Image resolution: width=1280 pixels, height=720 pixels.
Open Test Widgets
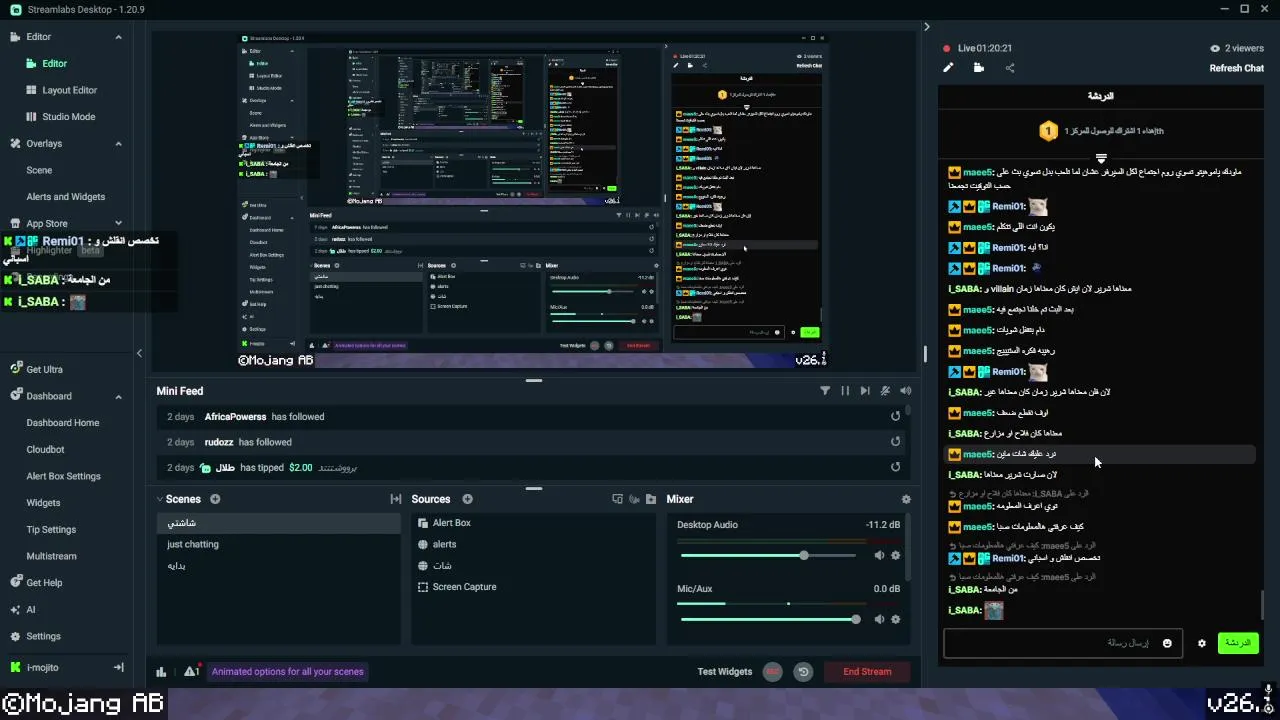point(724,672)
